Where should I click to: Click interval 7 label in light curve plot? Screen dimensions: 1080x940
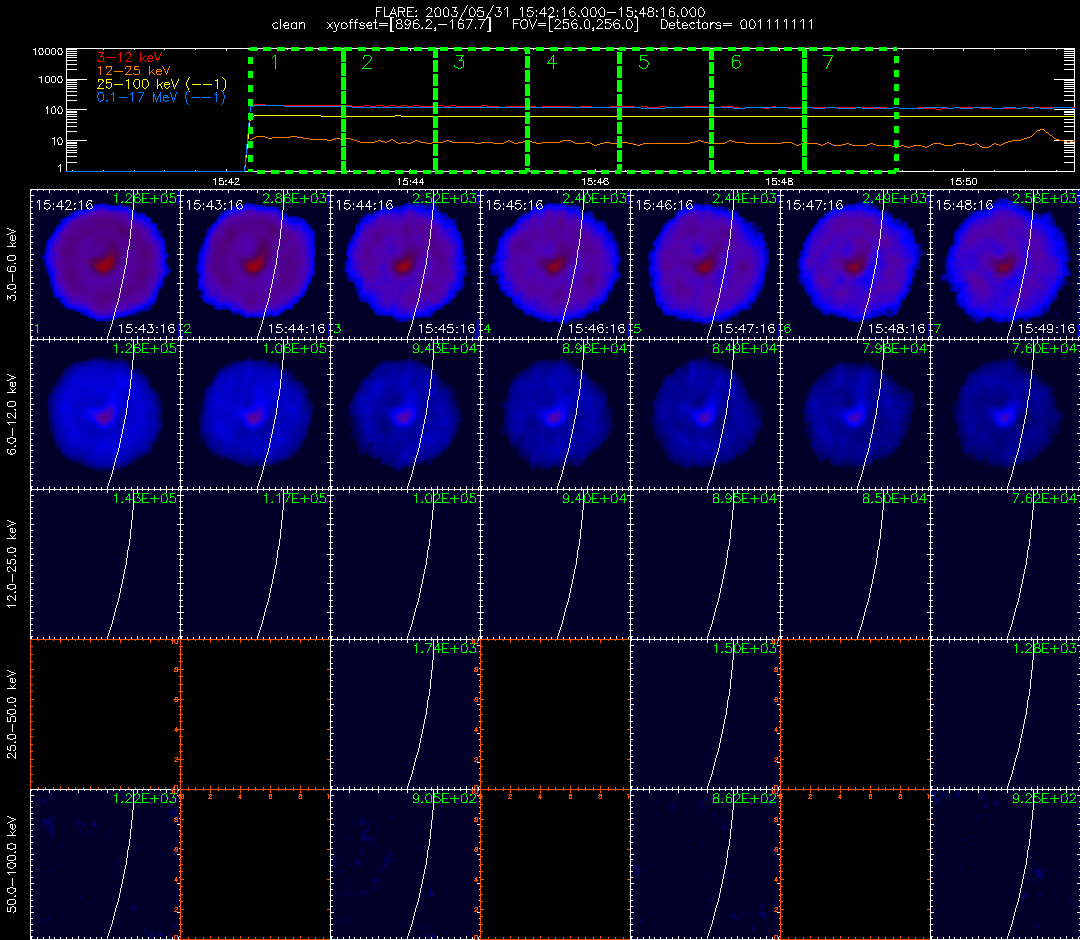pyautogui.click(x=829, y=63)
